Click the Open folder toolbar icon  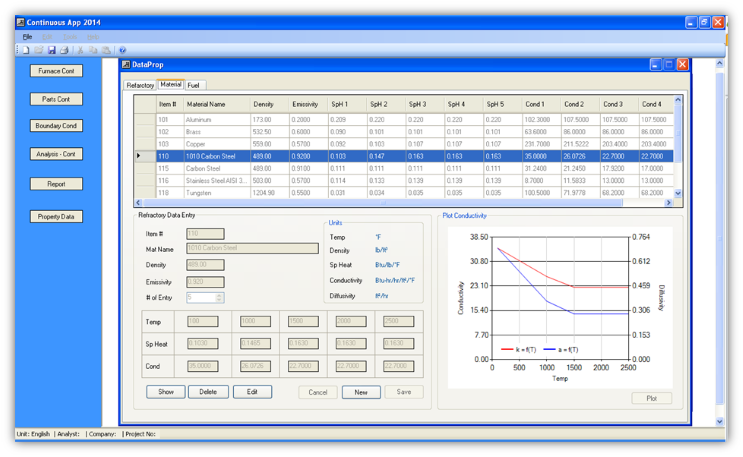pyautogui.click(x=39, y=50)
